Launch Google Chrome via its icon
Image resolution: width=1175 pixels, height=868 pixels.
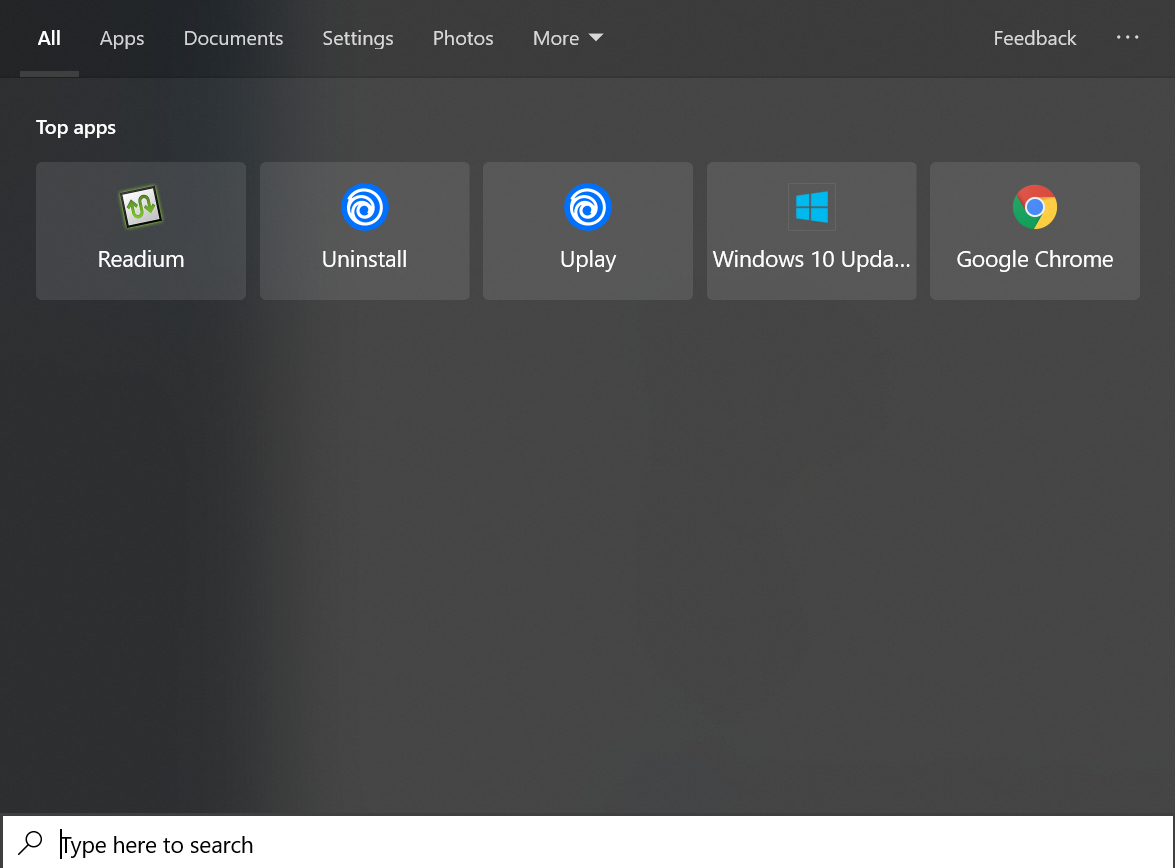point(1035,207)
